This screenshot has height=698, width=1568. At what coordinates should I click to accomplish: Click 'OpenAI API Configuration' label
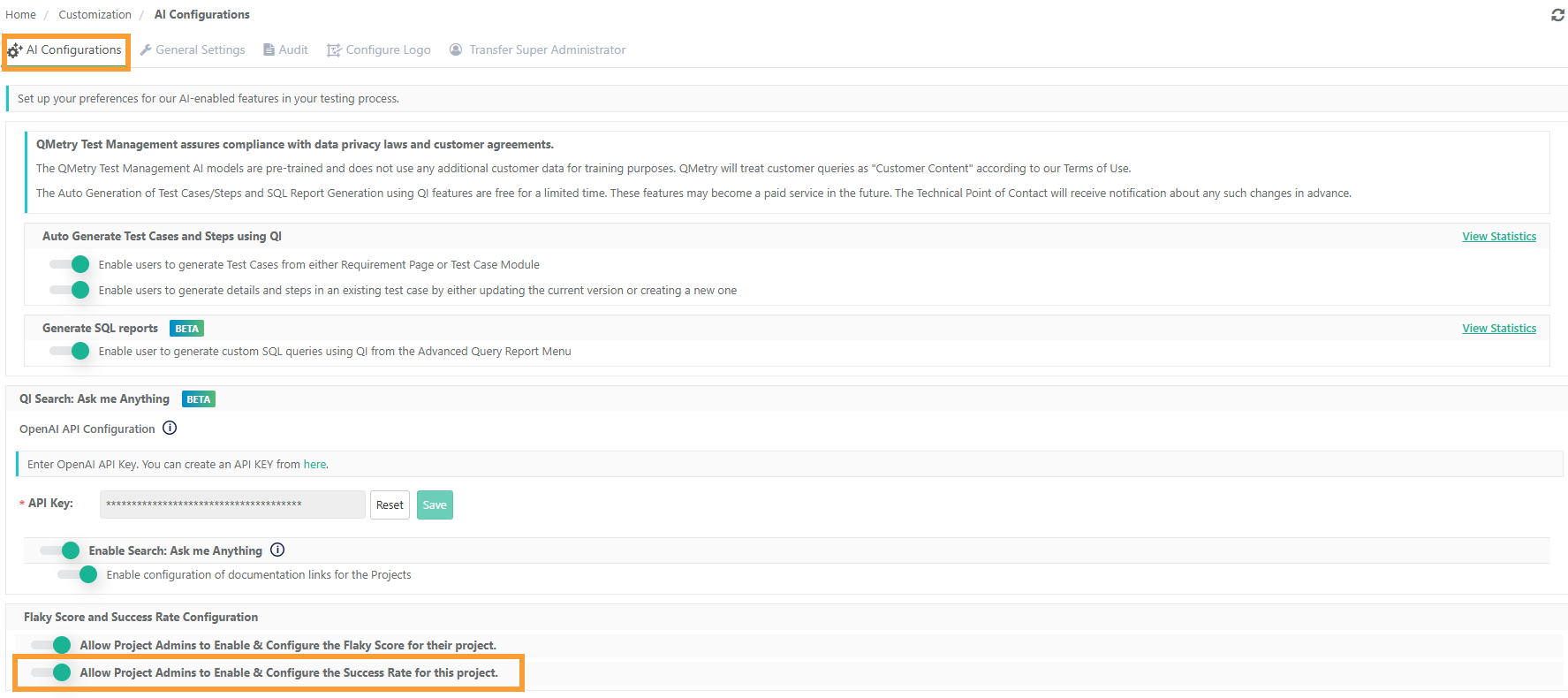point(87,429)
